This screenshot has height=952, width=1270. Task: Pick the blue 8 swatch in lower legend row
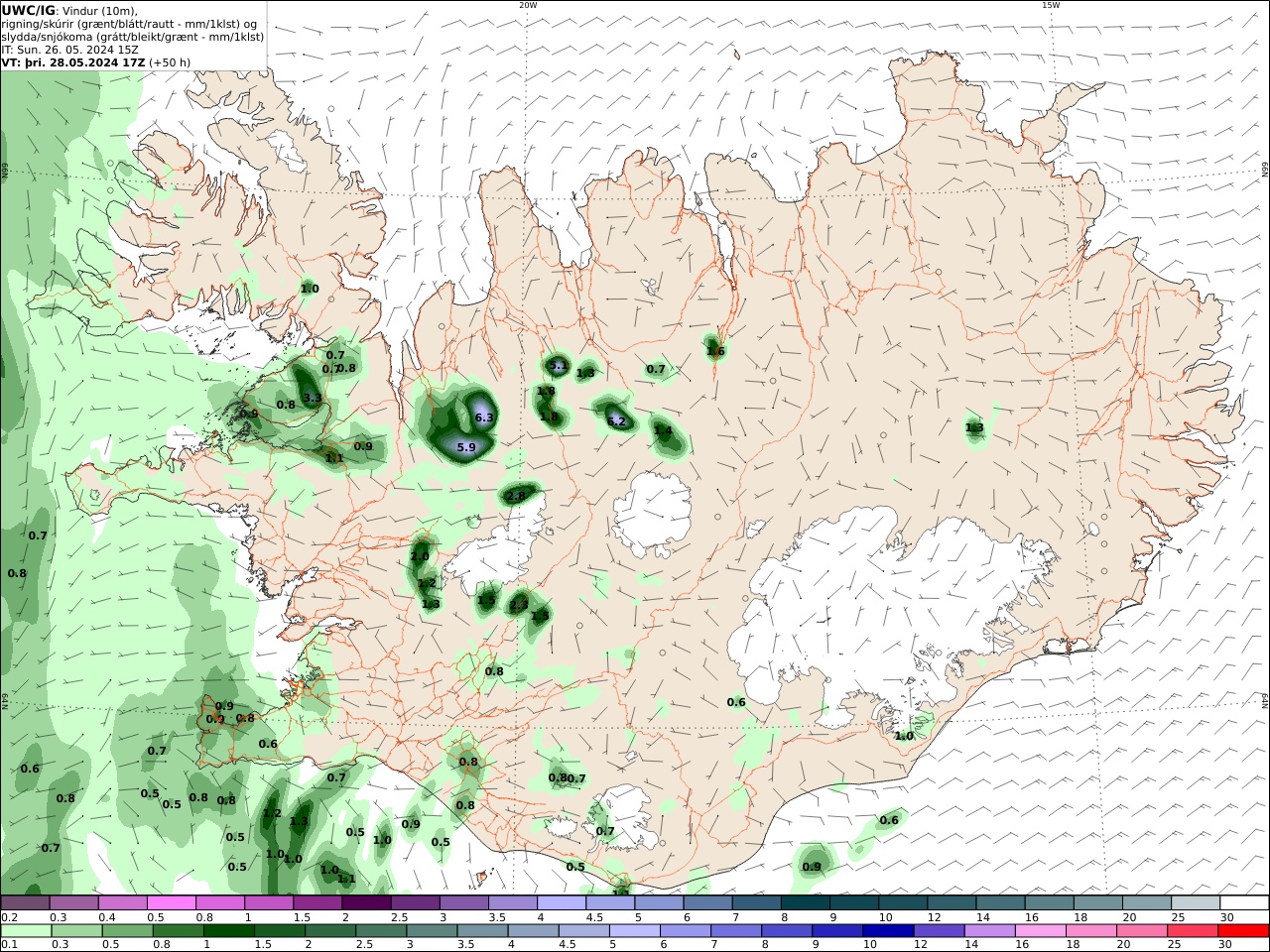click(x=788, y=931)
